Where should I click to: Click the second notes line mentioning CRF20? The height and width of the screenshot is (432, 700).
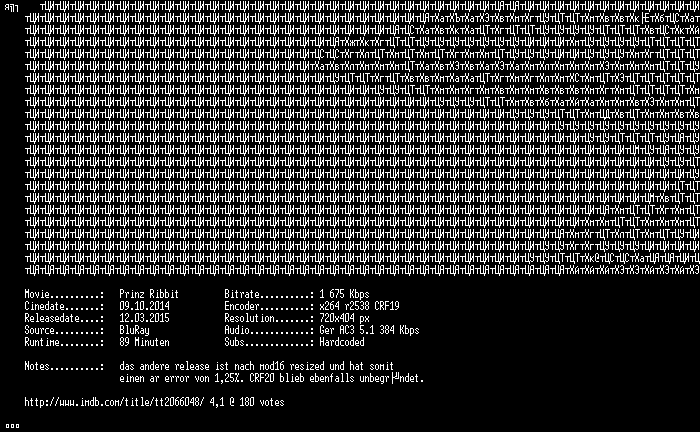point(271,378)
